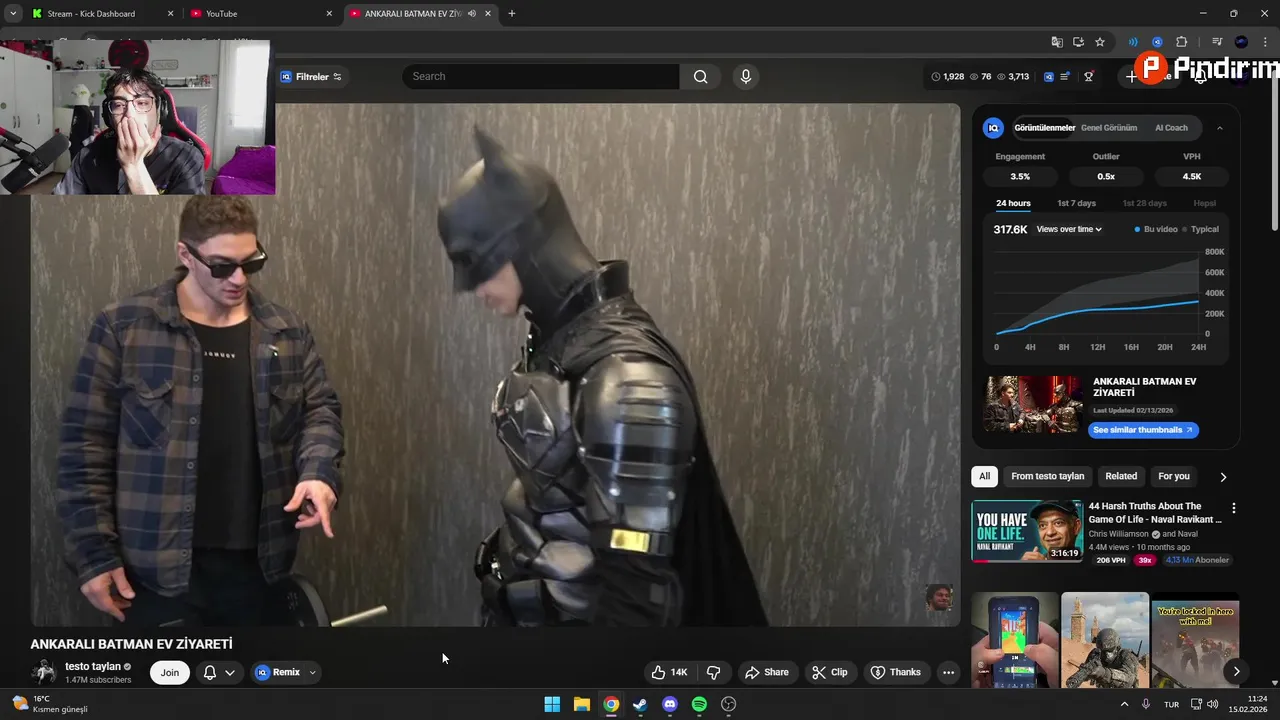Open the media control music-note icon
This screenshot has width=1280, height=720.
pyautogui.click(x=1217, y=42)
